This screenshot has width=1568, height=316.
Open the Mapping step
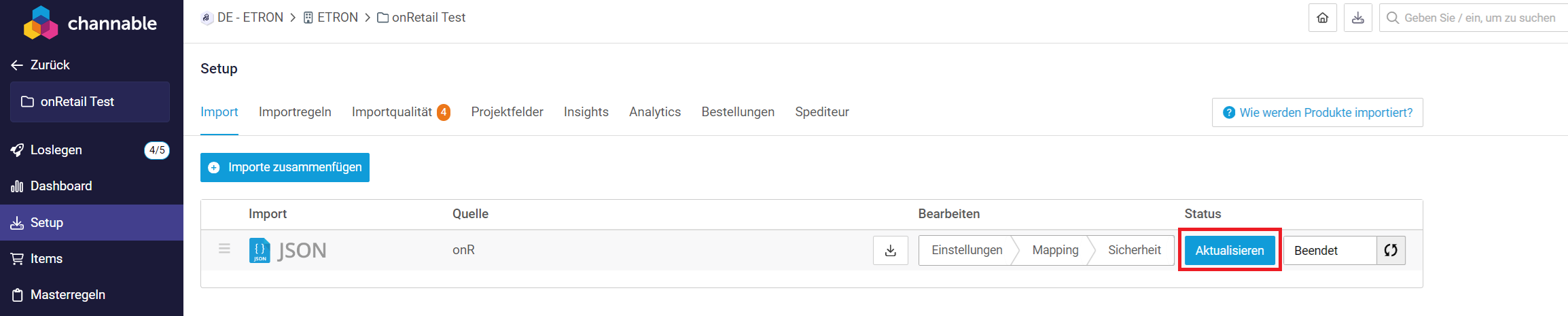pyautogui.click(x=1055, y=251)
